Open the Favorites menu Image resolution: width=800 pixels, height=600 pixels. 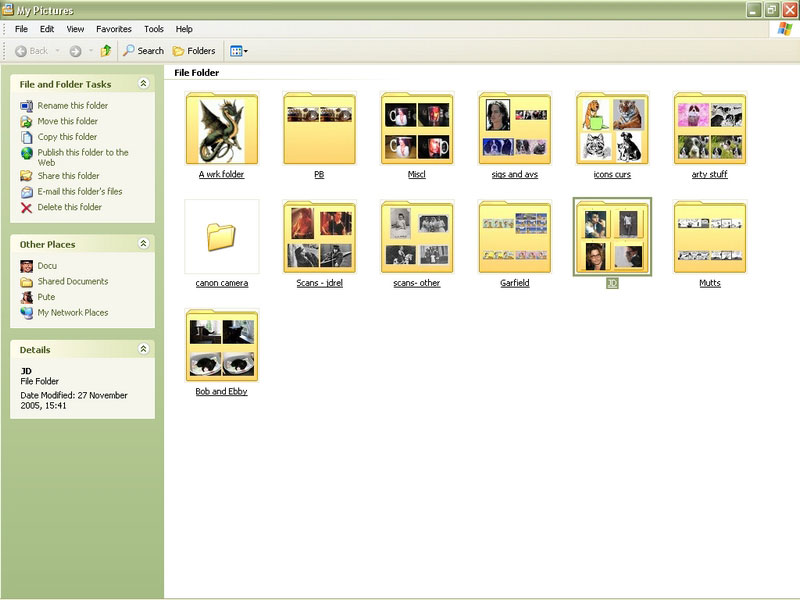(113, 29)
